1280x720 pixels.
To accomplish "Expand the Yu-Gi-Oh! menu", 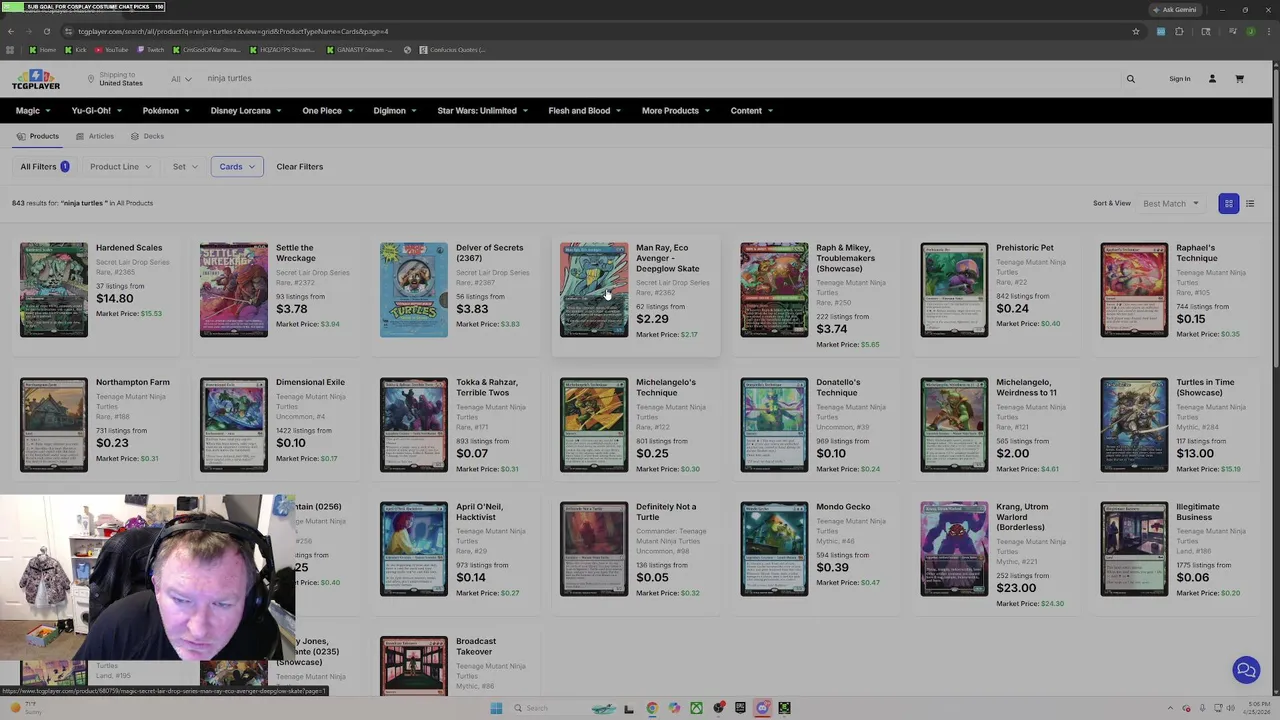I will tap(96, 111).
